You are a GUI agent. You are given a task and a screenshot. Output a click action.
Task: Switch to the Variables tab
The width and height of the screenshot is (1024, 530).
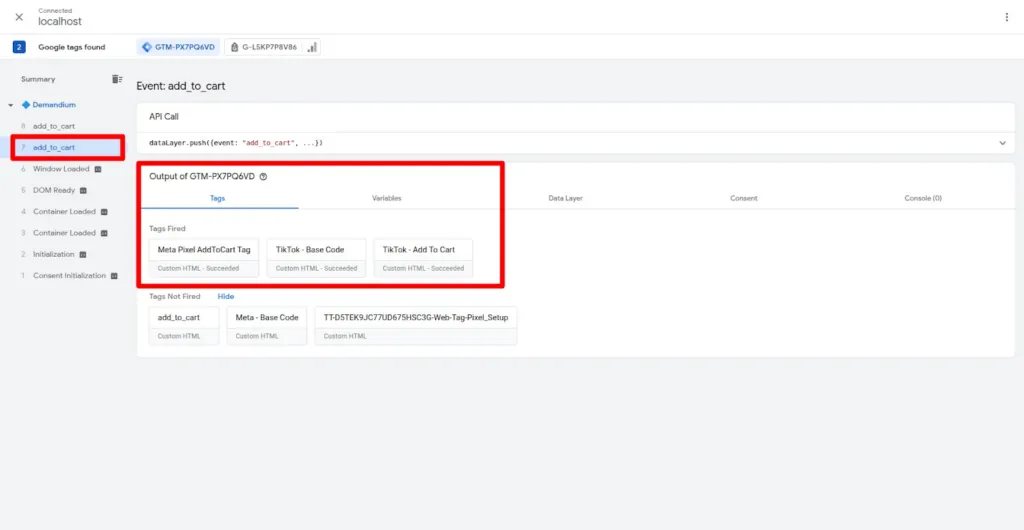click(x=387, y=198)
